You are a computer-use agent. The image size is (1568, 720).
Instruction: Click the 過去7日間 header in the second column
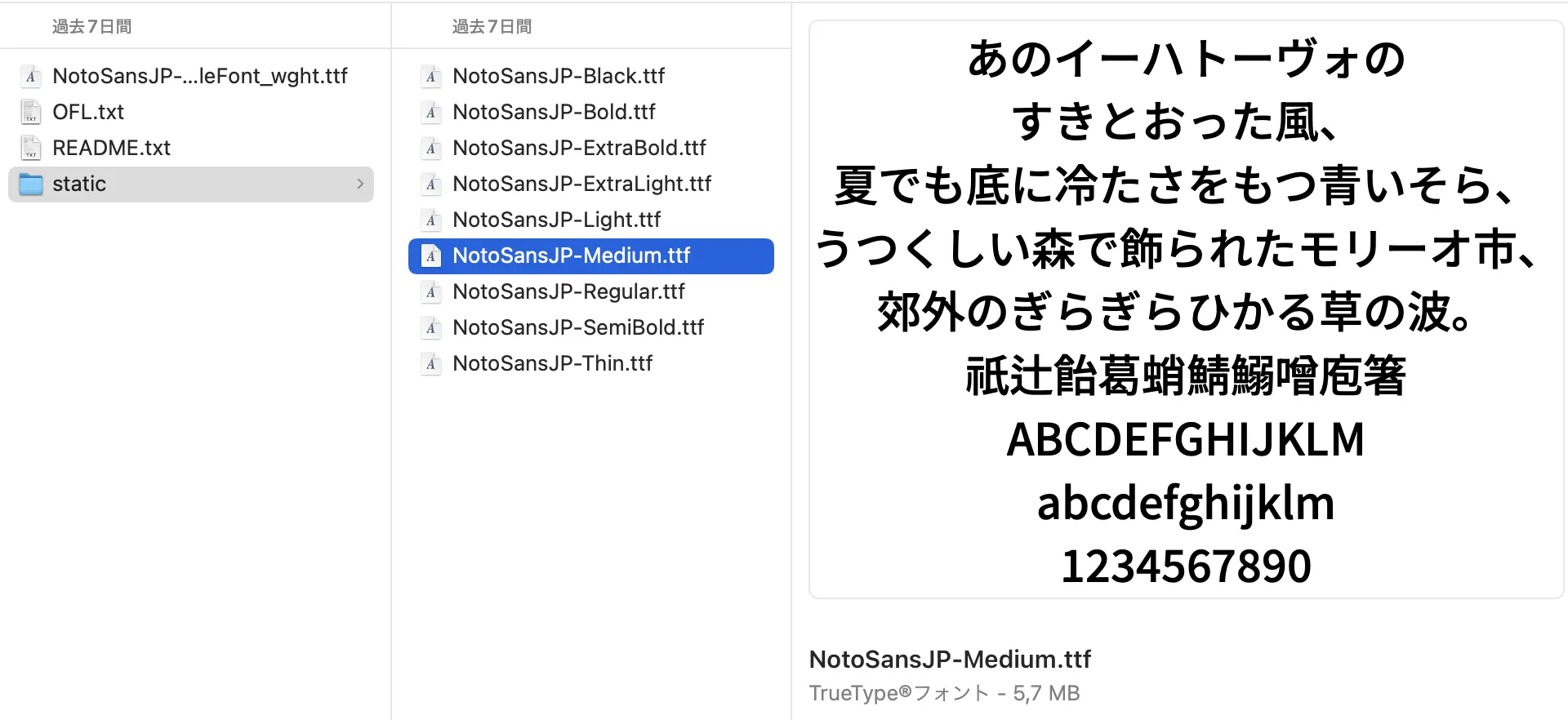pos(492,27)
